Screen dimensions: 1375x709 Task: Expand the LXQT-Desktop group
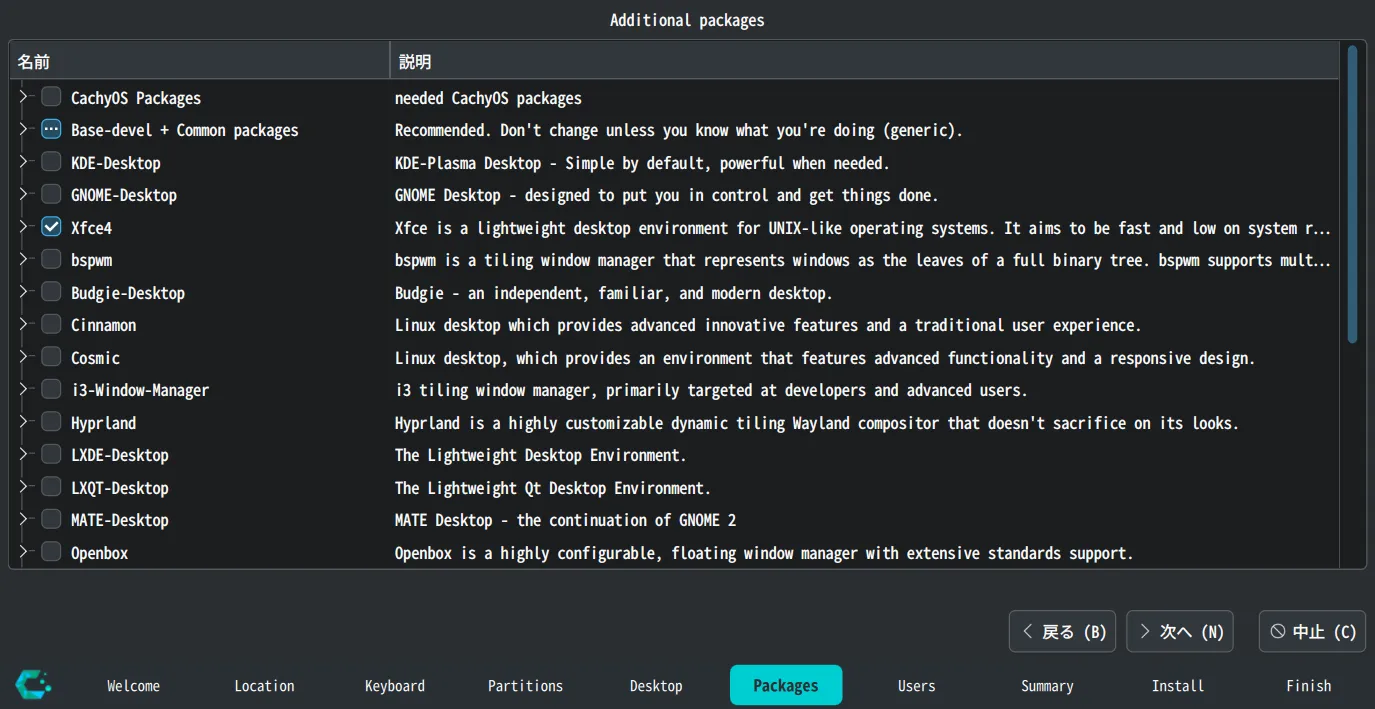click(x=24, y=487)
